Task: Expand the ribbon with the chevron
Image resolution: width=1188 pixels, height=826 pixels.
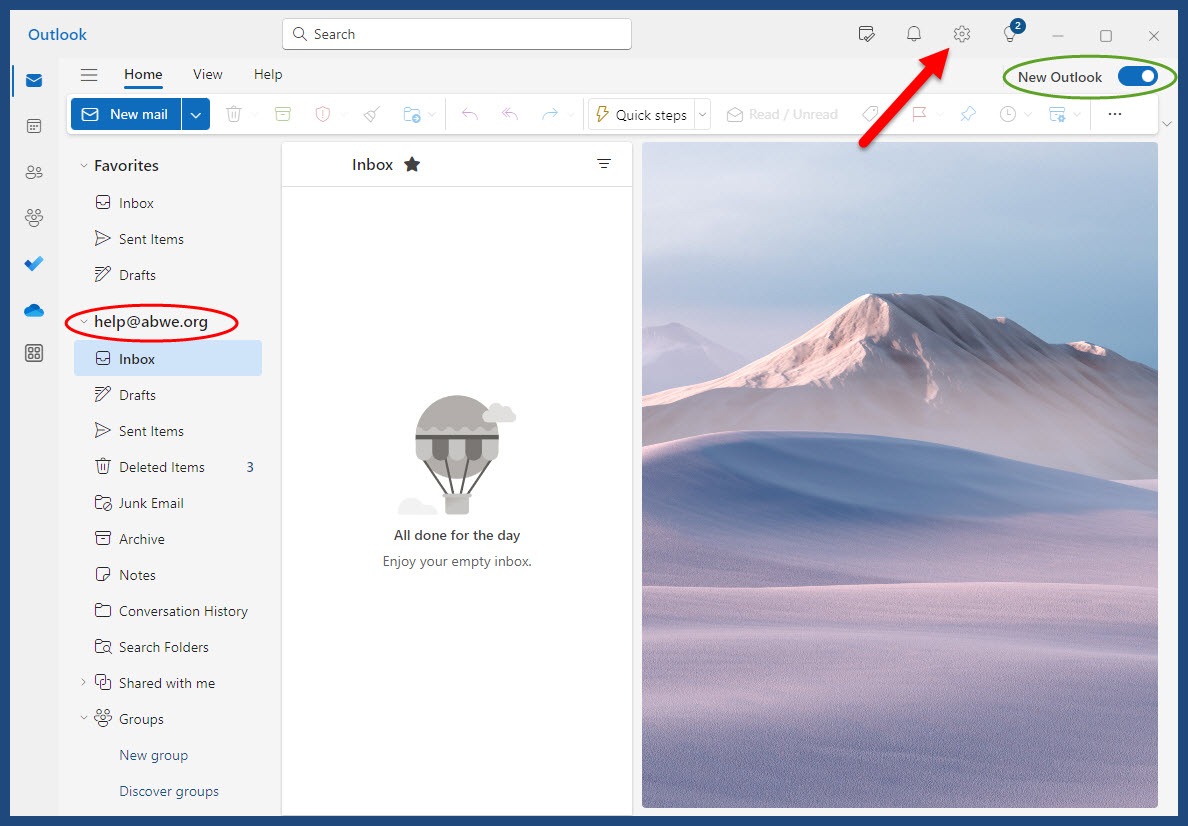Action: (x=1167, y=124)
